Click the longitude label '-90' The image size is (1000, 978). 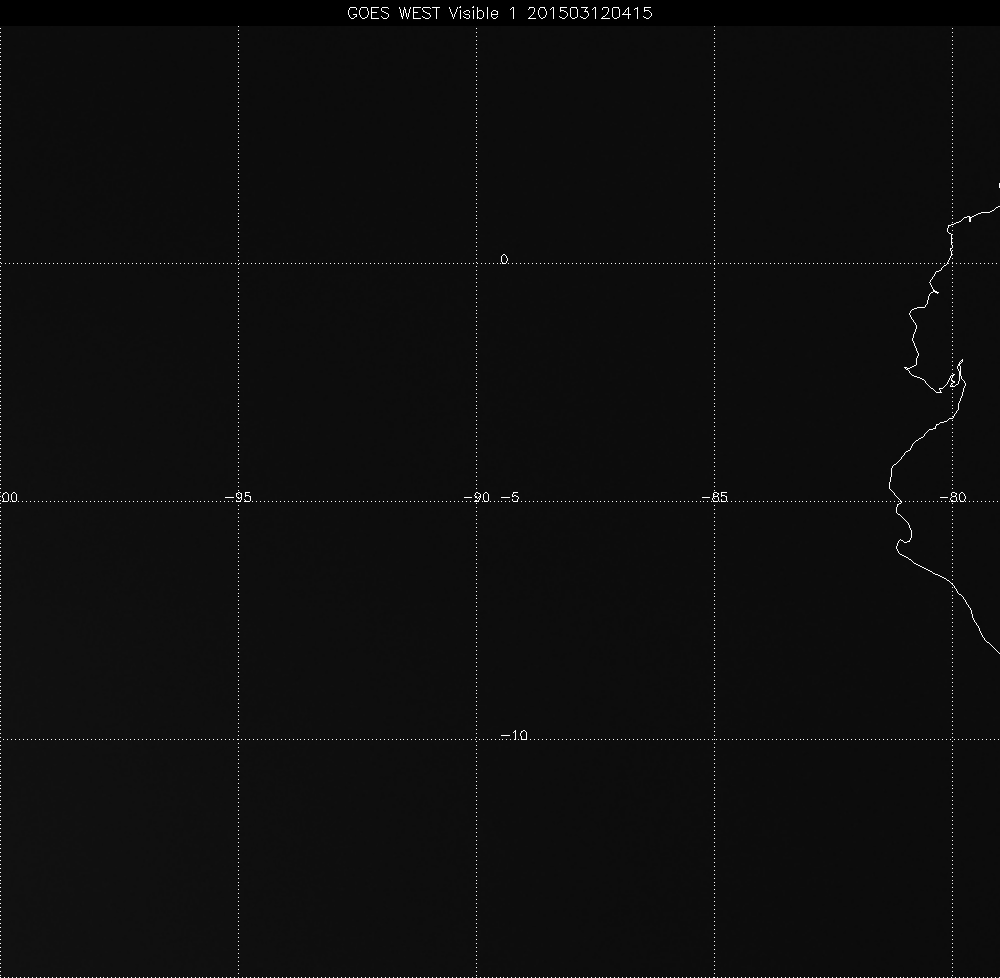(476, 497)
